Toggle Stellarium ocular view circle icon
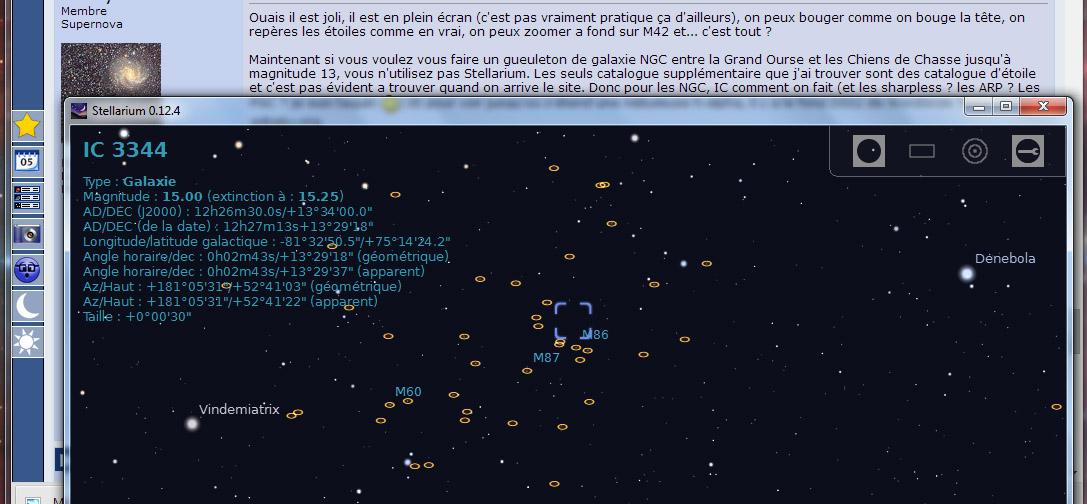This screenshot has width=1087, height=504. [x=869, y=151]
